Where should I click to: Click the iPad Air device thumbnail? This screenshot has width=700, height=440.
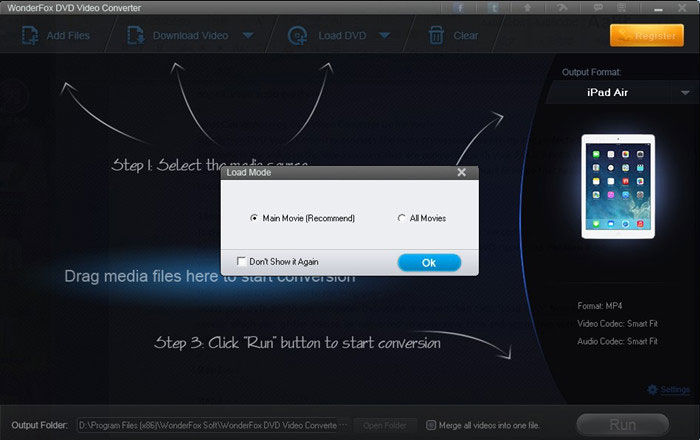(618, 187)
